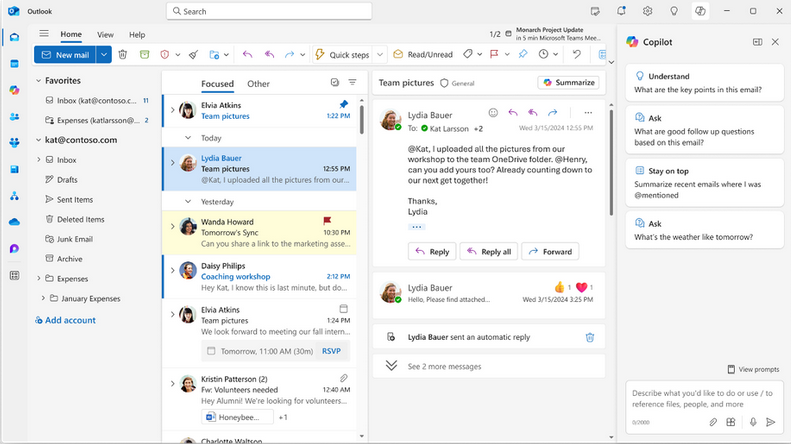
Task: Switch to the Focused inbox tab
Action: tap(217, 84)
